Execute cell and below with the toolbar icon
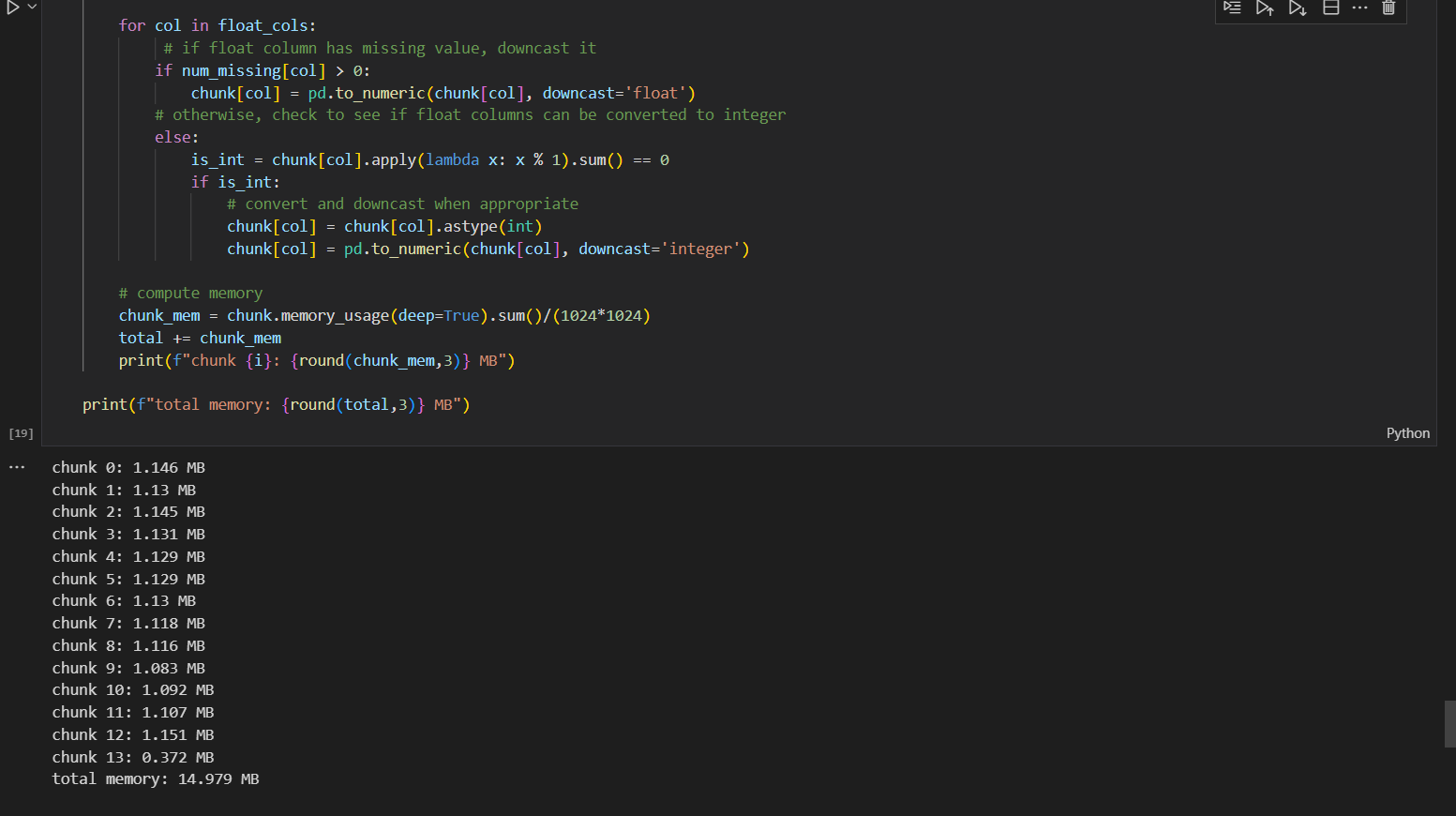Screen dimensions: 1456x816 (x=1298, y=8)
